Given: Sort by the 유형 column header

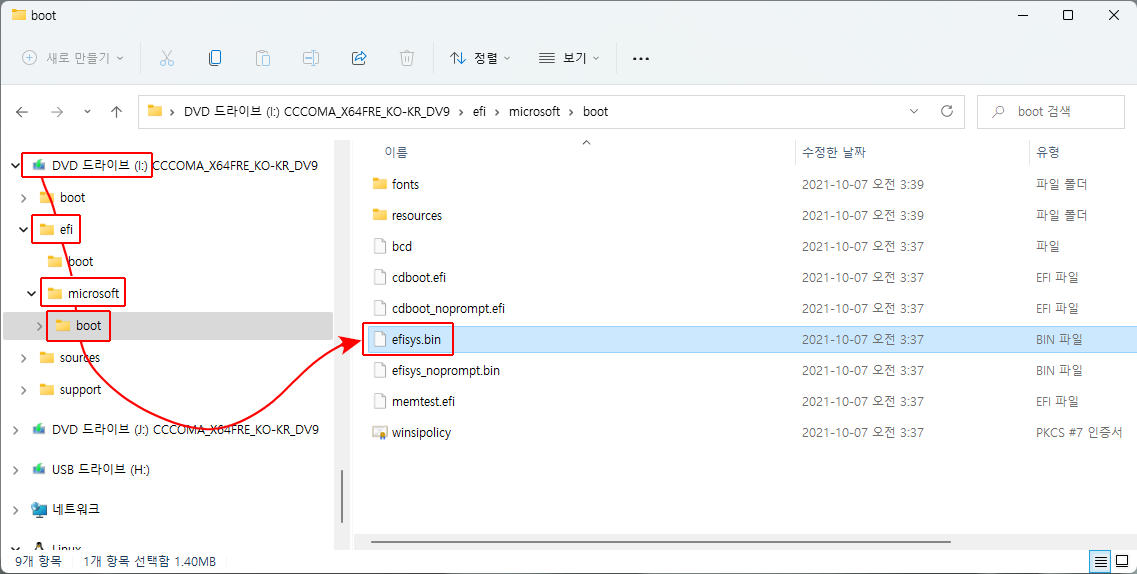Looking at the screenshot, I should pyautogui.click(x=1048, y=152).
